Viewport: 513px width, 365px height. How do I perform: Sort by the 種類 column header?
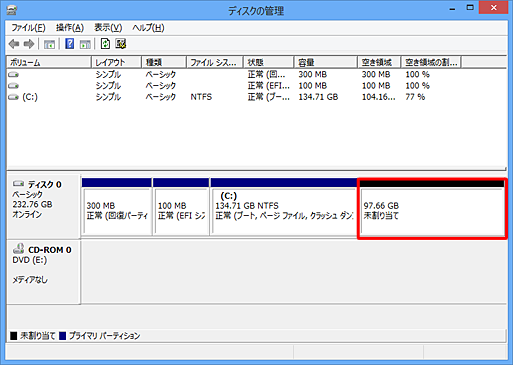164,62
